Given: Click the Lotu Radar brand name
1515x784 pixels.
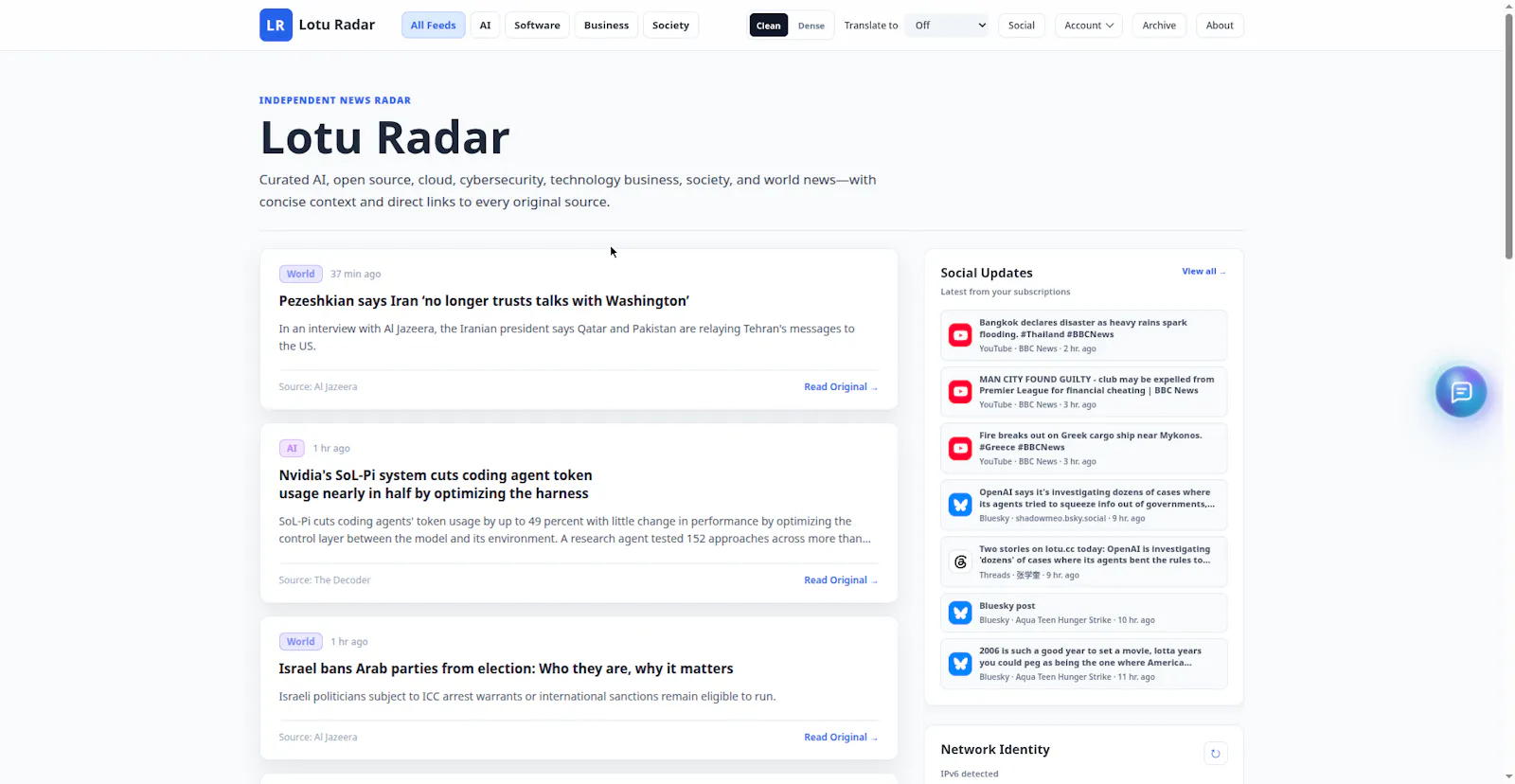Looking at the screenshot, I should point(337,26).
